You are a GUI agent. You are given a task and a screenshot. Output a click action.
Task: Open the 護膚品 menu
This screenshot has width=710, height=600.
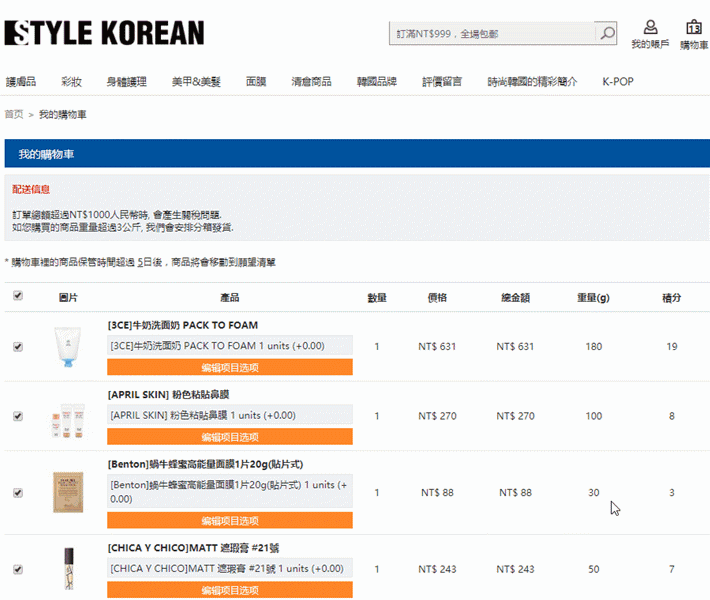21,82
